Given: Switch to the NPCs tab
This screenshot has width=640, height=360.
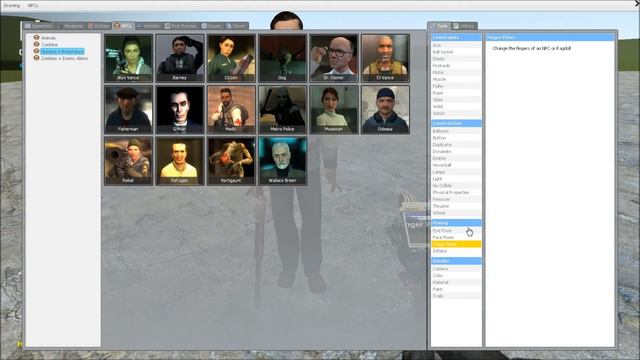Looking at the screenshot, I should click(x=123, y=26).
